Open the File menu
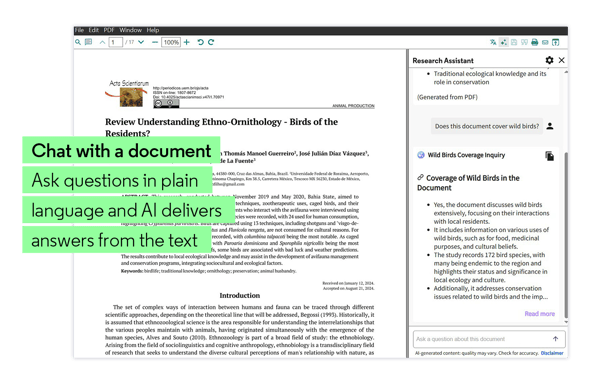The width and height of the screenshot is (600, 384). [79, 30]
